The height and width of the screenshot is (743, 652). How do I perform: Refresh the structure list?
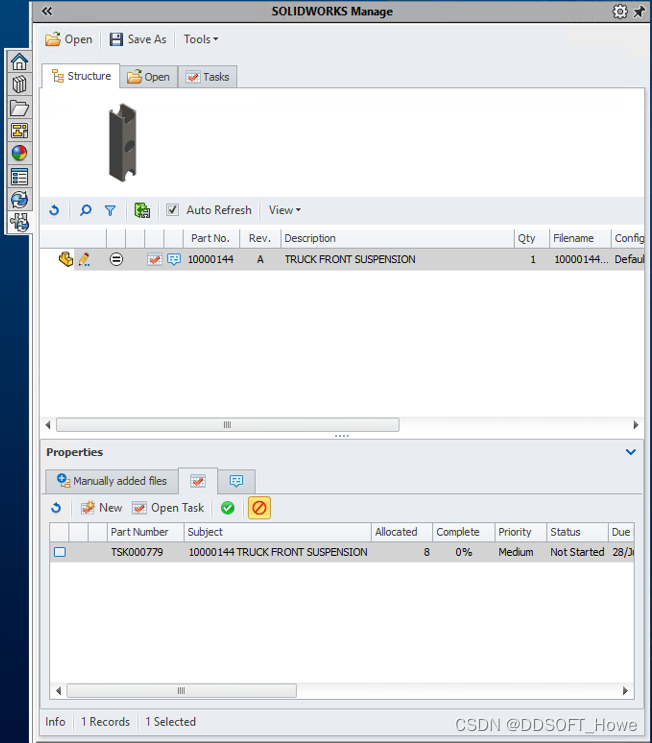tap(54, 210)
